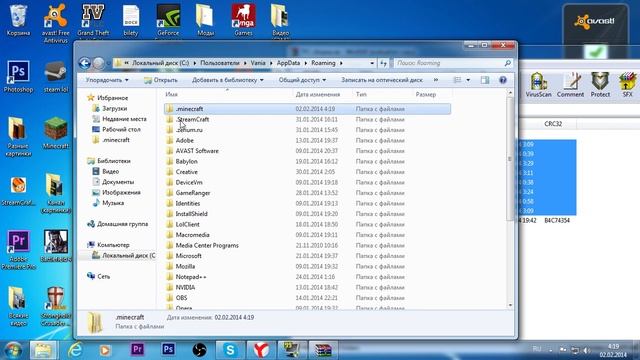Select the Grand Theft Auto IV desktop shortcut
Image resolution: width=640 pixels, height=360 pixels.
click(93, 20)
